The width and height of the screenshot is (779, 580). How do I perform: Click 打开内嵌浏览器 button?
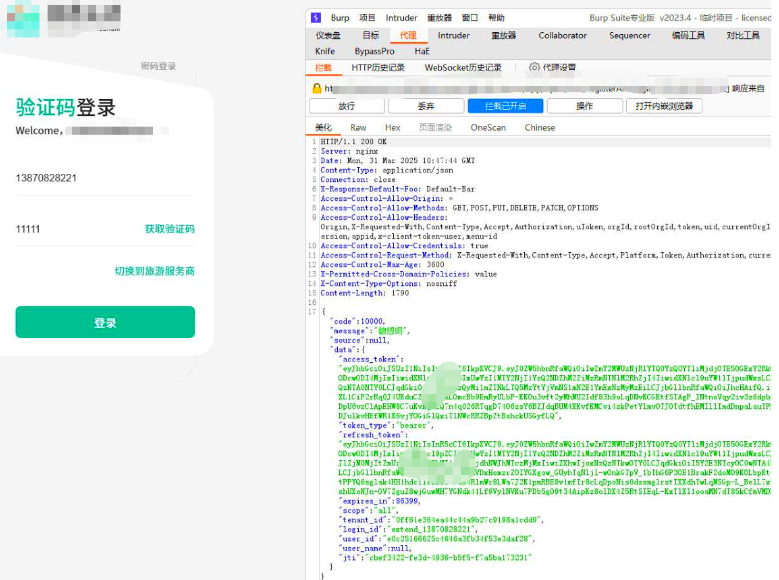pos(664,106)
